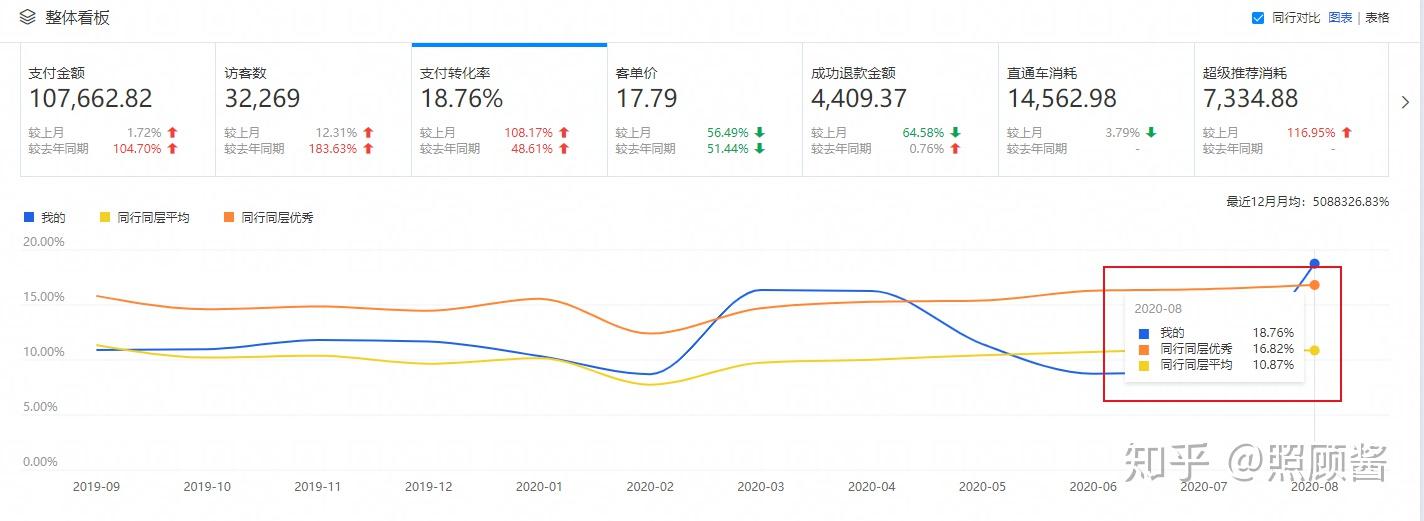The width and height of the screenshot is (1424, 521).
Task: Click the orange 2020-08 data point
Action: pos(1314,285)
